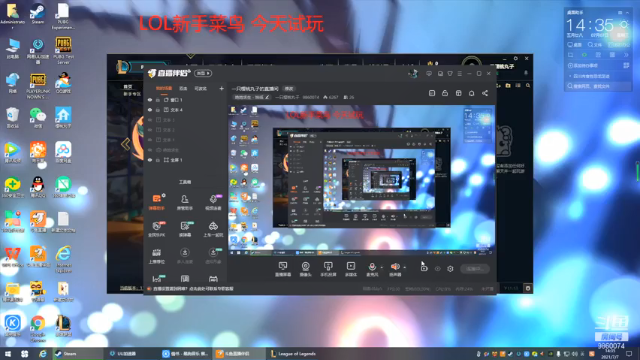Switch to League of Legends in the taskbar
This screenshot has height=360, width=640.
tap(293, 353)
